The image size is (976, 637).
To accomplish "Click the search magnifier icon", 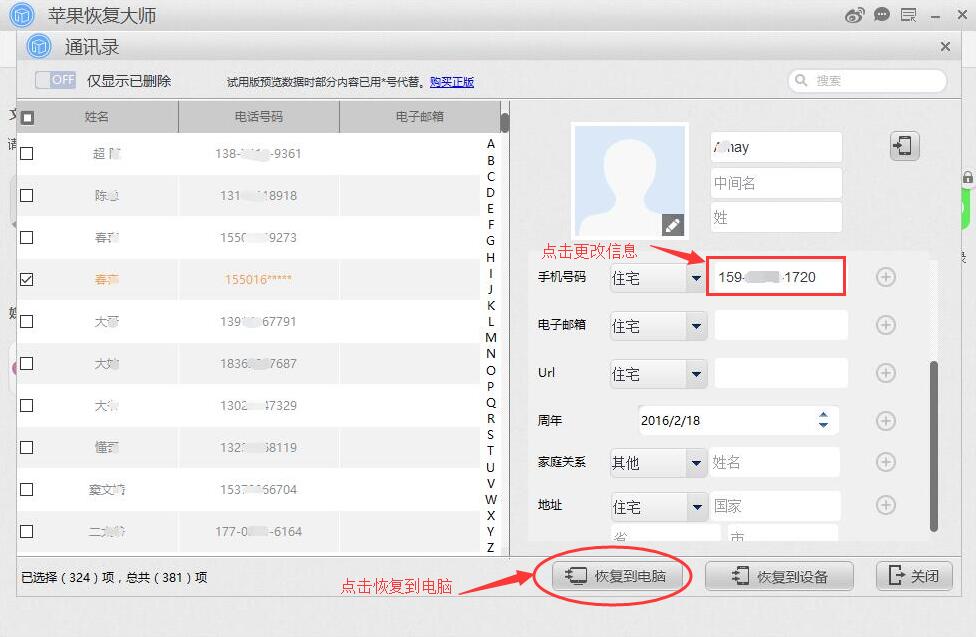I will (802, 81).
